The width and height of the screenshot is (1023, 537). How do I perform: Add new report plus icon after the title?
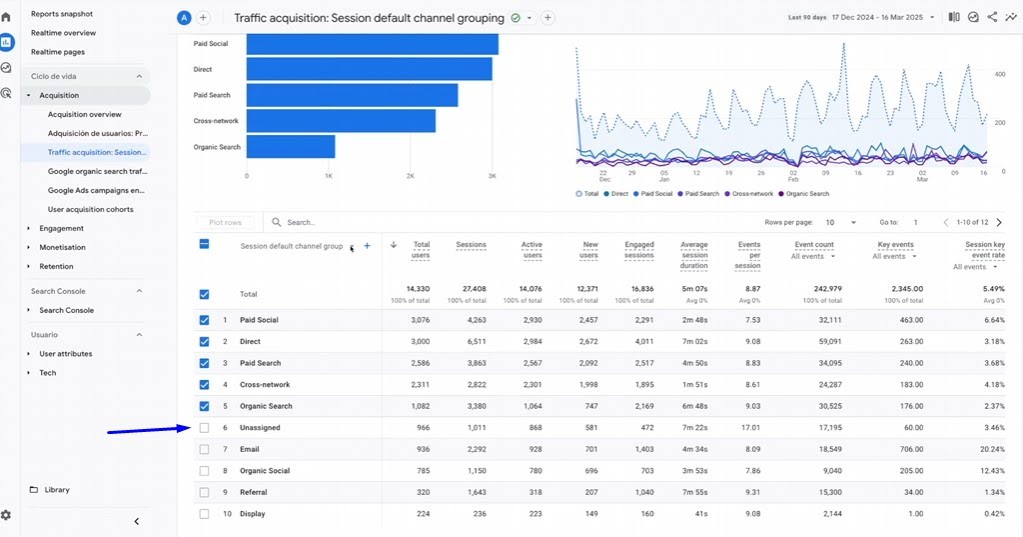click(x=547, y=18)
